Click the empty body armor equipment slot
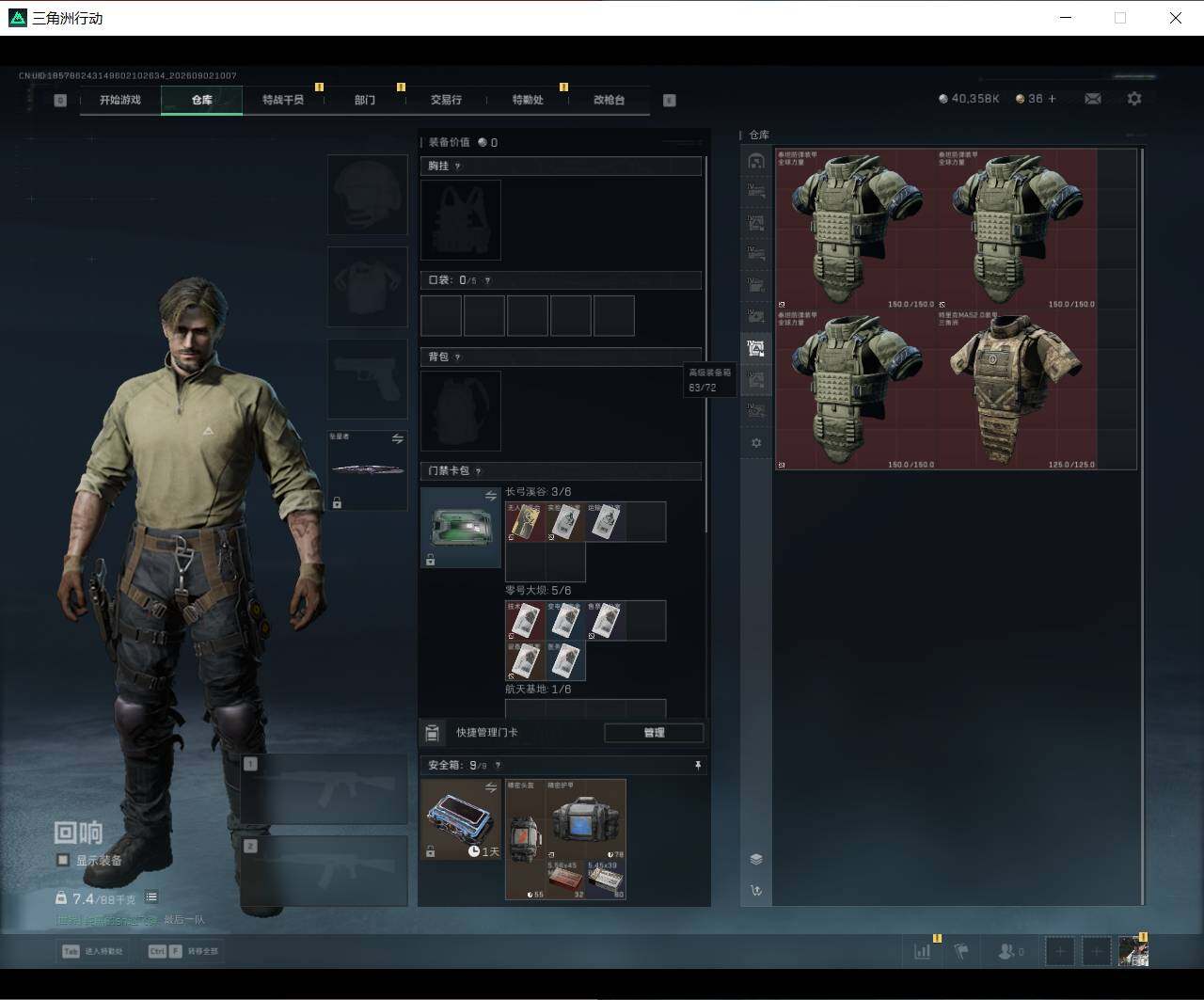1204x1000 pixels. [x=368, y=287]
